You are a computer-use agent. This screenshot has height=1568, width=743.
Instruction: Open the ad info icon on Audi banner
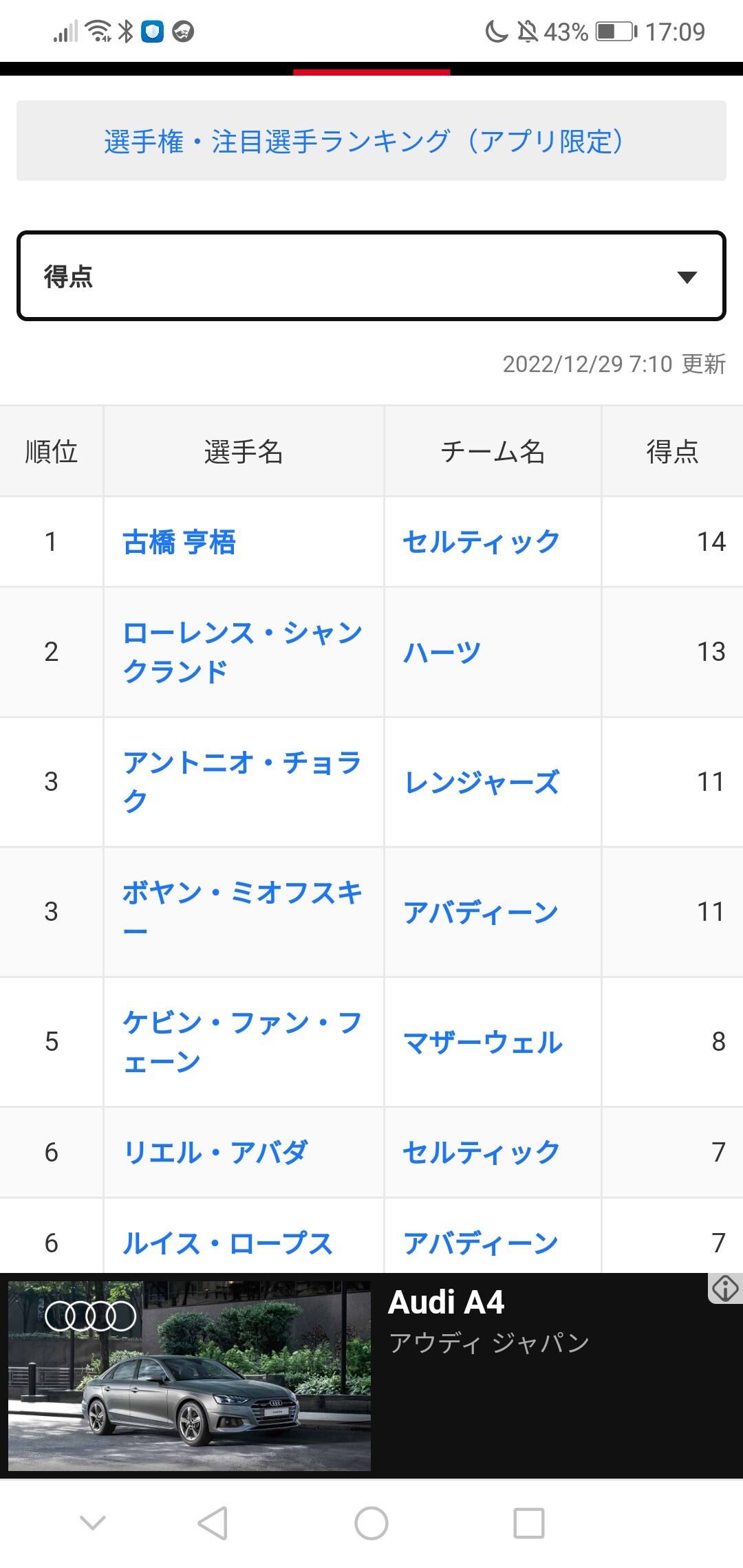pyautogui.click(x=725, y=1288)
